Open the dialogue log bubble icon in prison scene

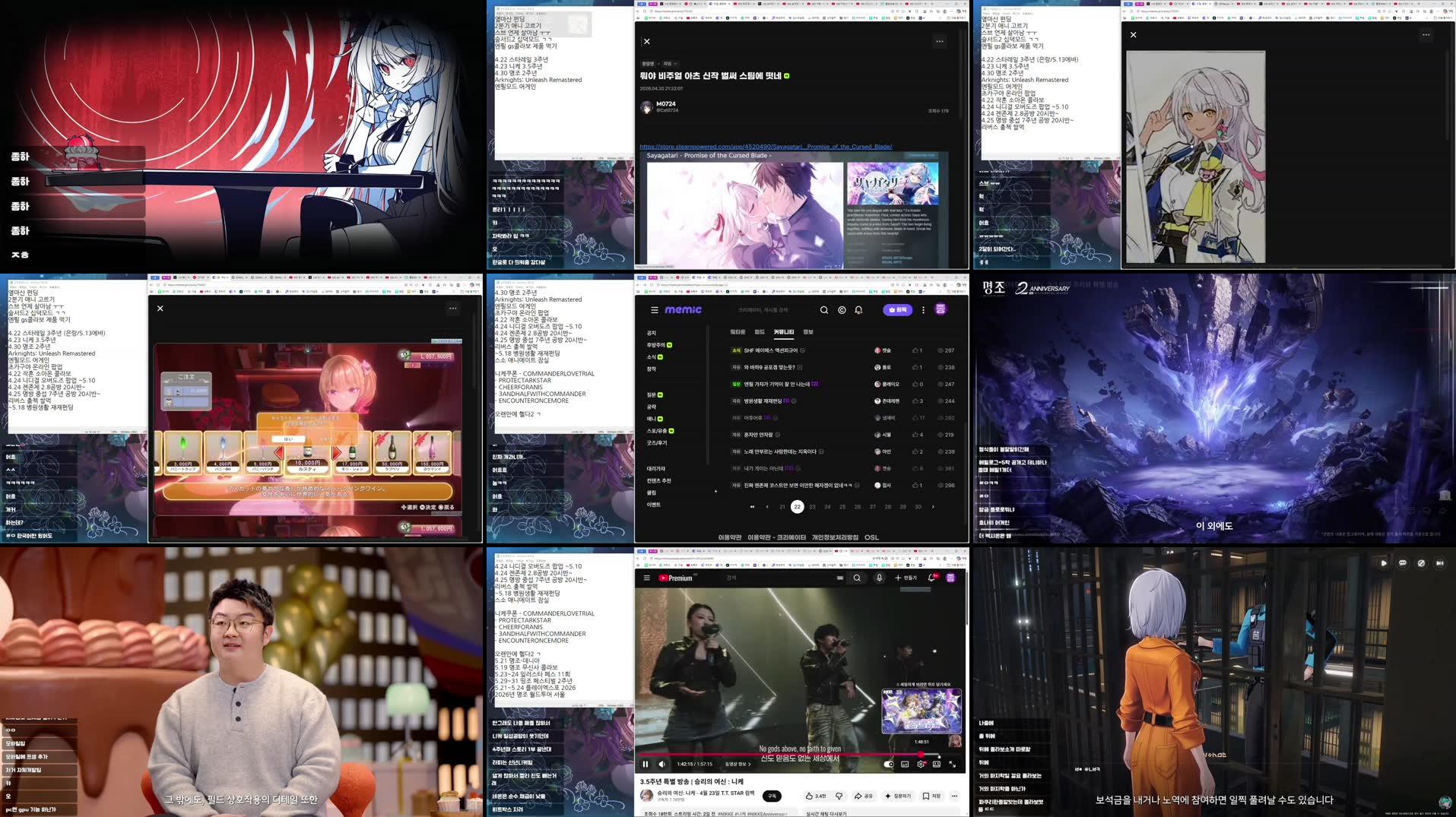coord(1402,563)
